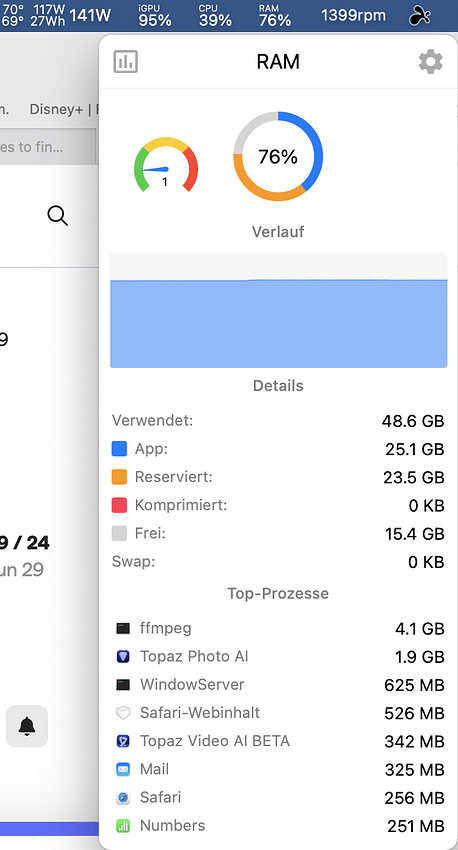Click the magnifying glass search icon
The height and width of the screenshot is (850, 458).
pyautogui.click(x=57, y=216)
